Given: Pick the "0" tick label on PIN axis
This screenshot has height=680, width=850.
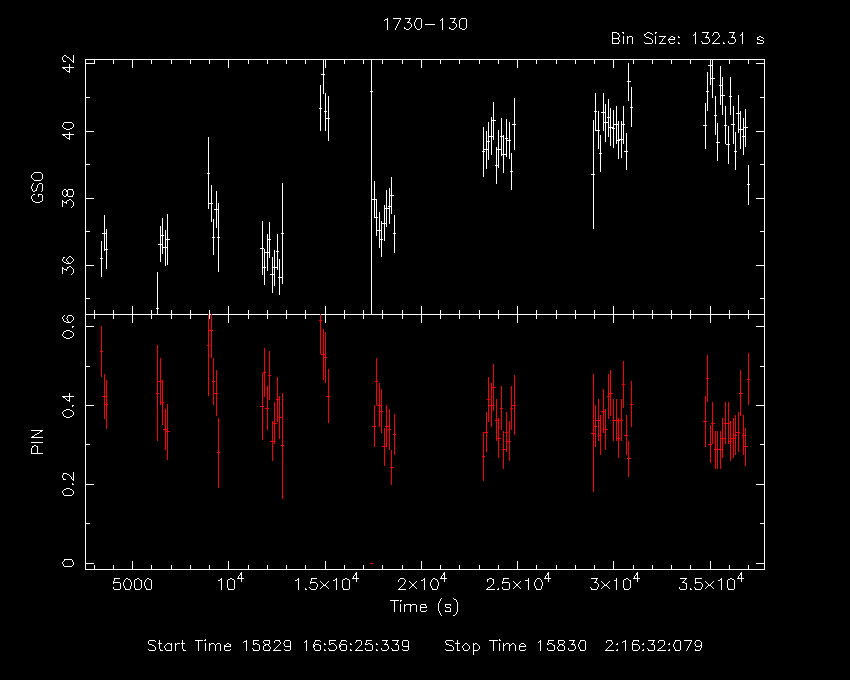Looking at the screenshot, I should [68, 563].
